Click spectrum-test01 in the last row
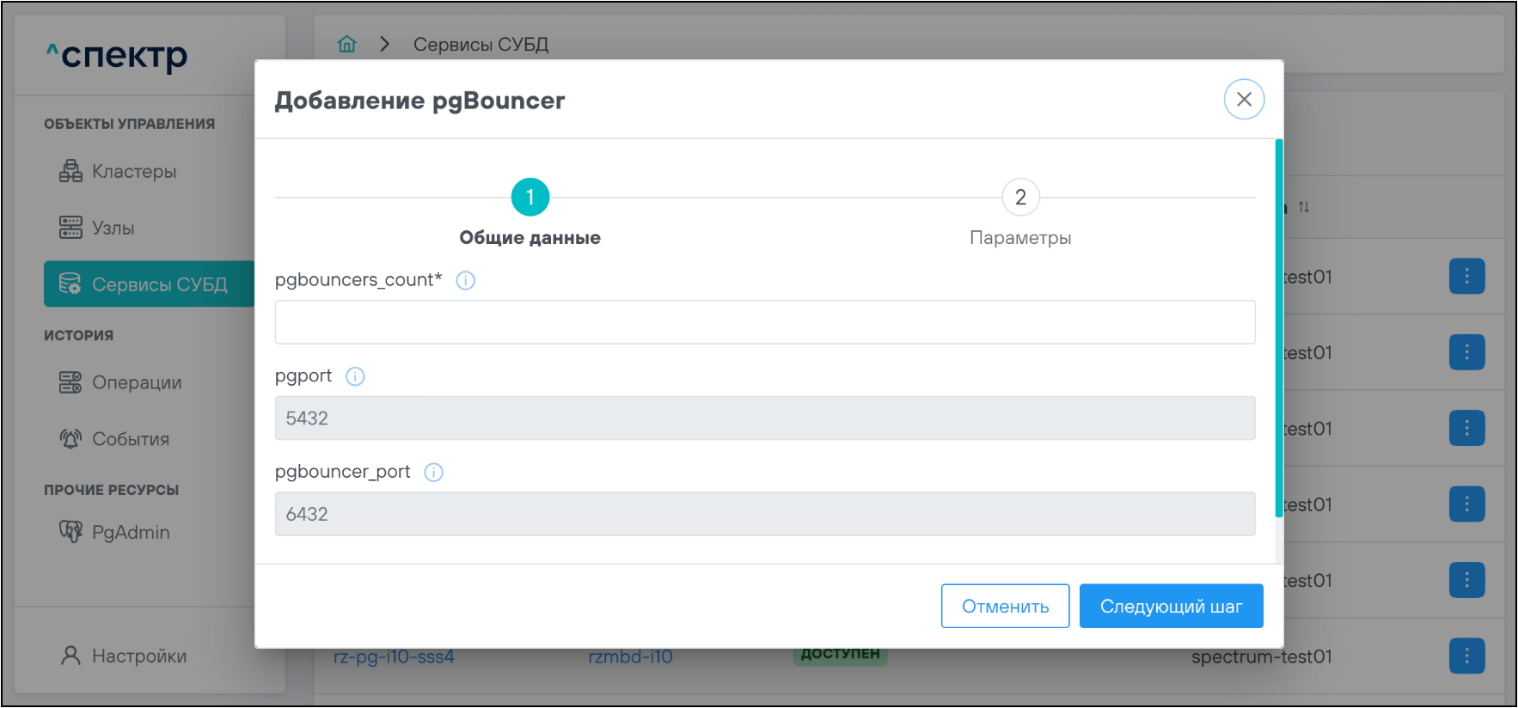Image resolution: width=1518 pixels, height=708 pixels. [x=1262, y=657]
